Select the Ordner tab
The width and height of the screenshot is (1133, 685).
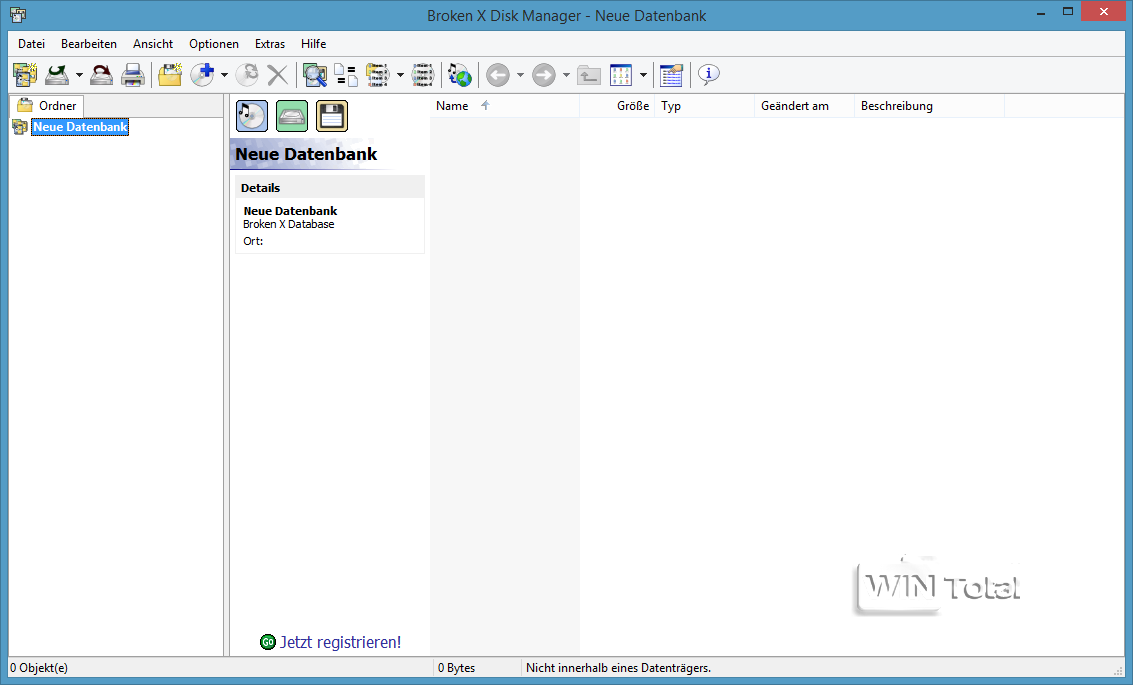[47, 105]
